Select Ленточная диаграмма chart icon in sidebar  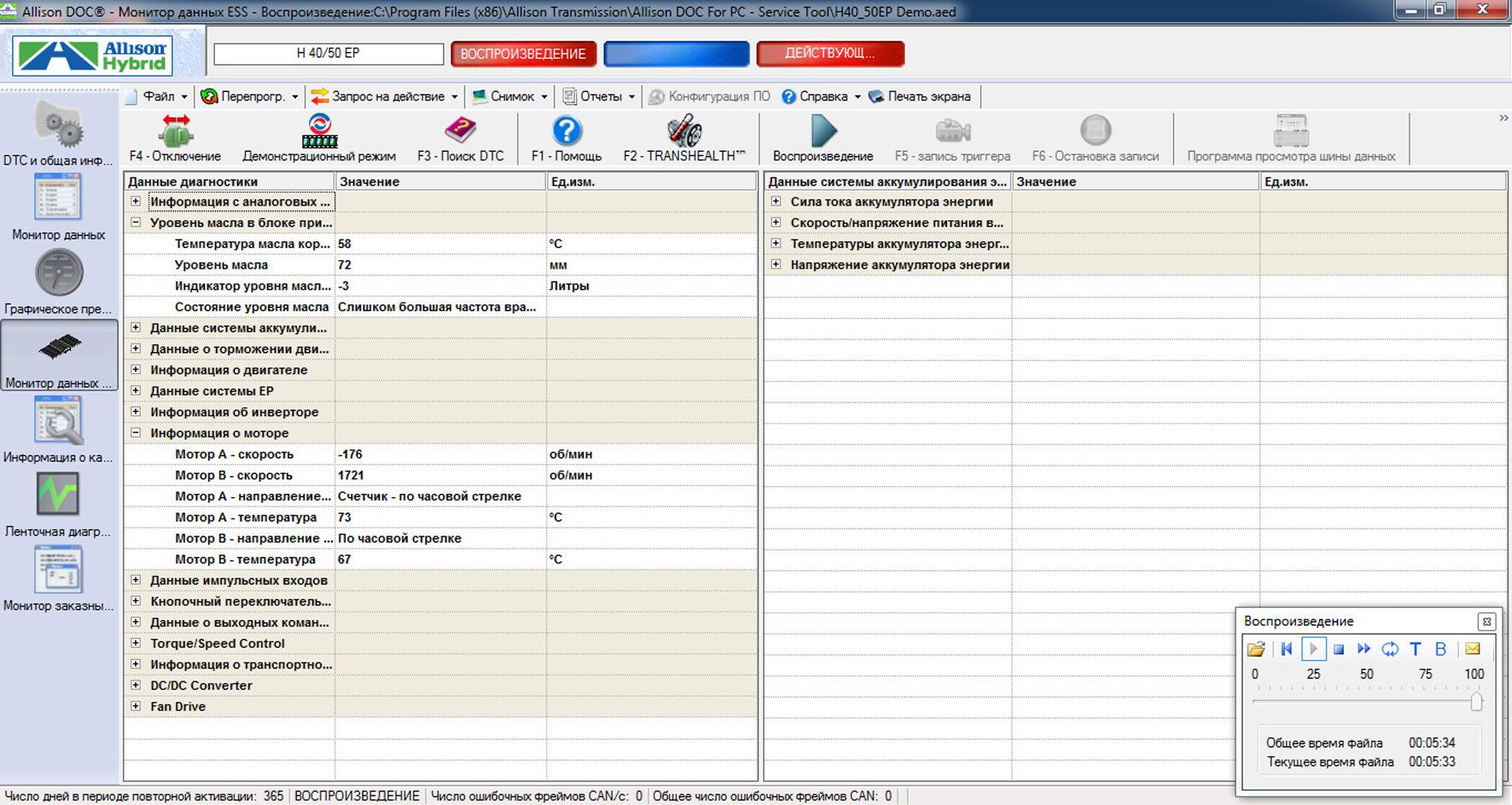58,495
